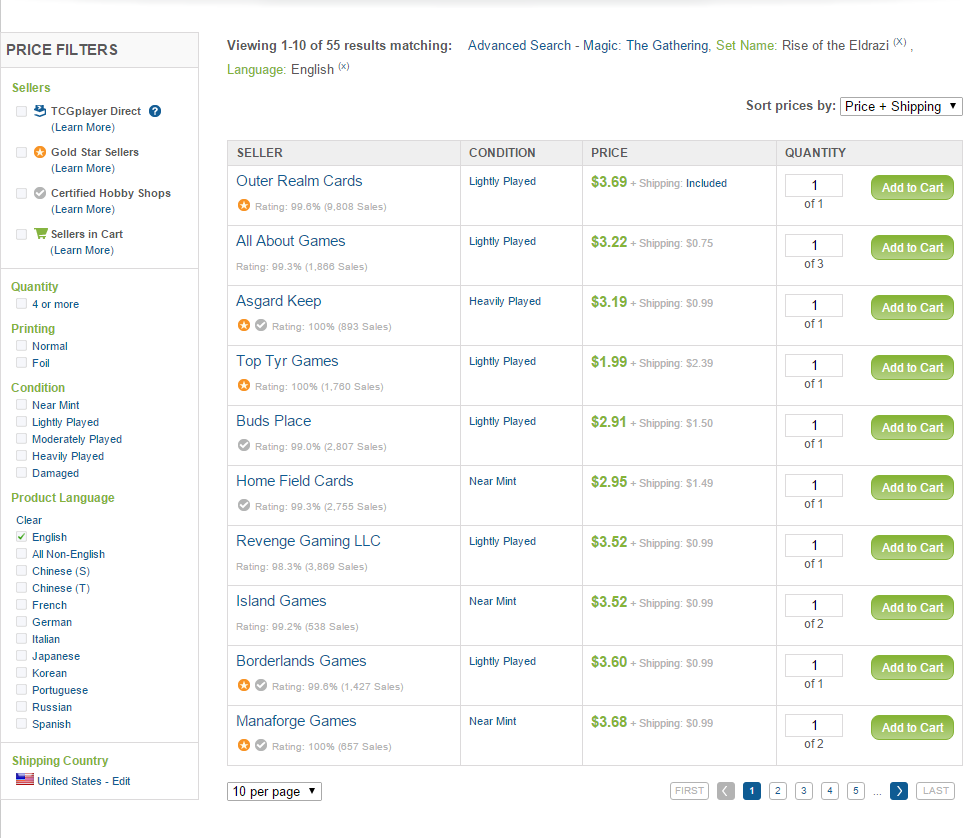Screen dimensions: 974x838
Task: Remove the Rise of the Eldrazi set filter (x)
Action: click(x=900, y=42)
